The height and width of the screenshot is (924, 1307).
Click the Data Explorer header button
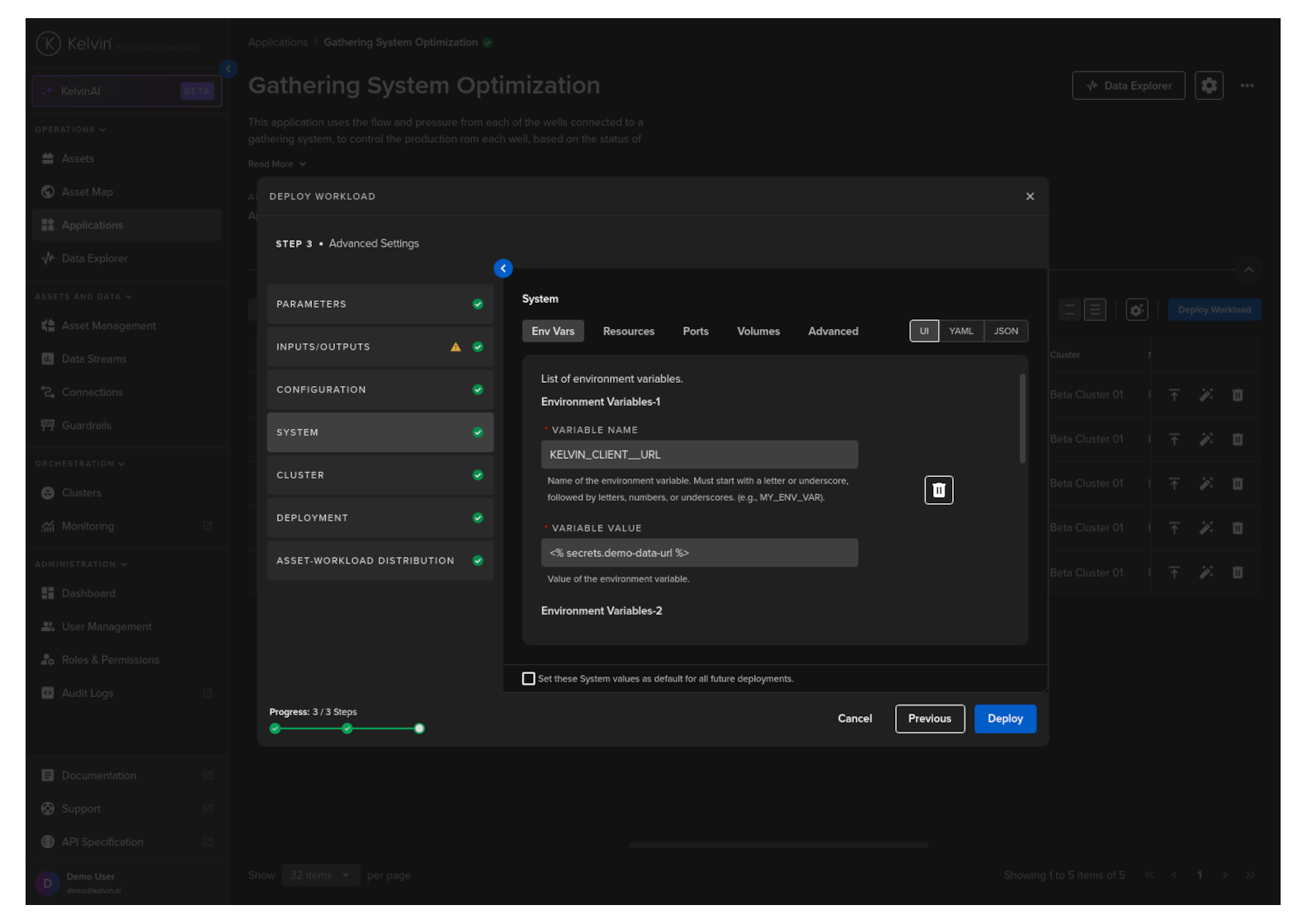pyautogui.click(x=1128, y=86)
